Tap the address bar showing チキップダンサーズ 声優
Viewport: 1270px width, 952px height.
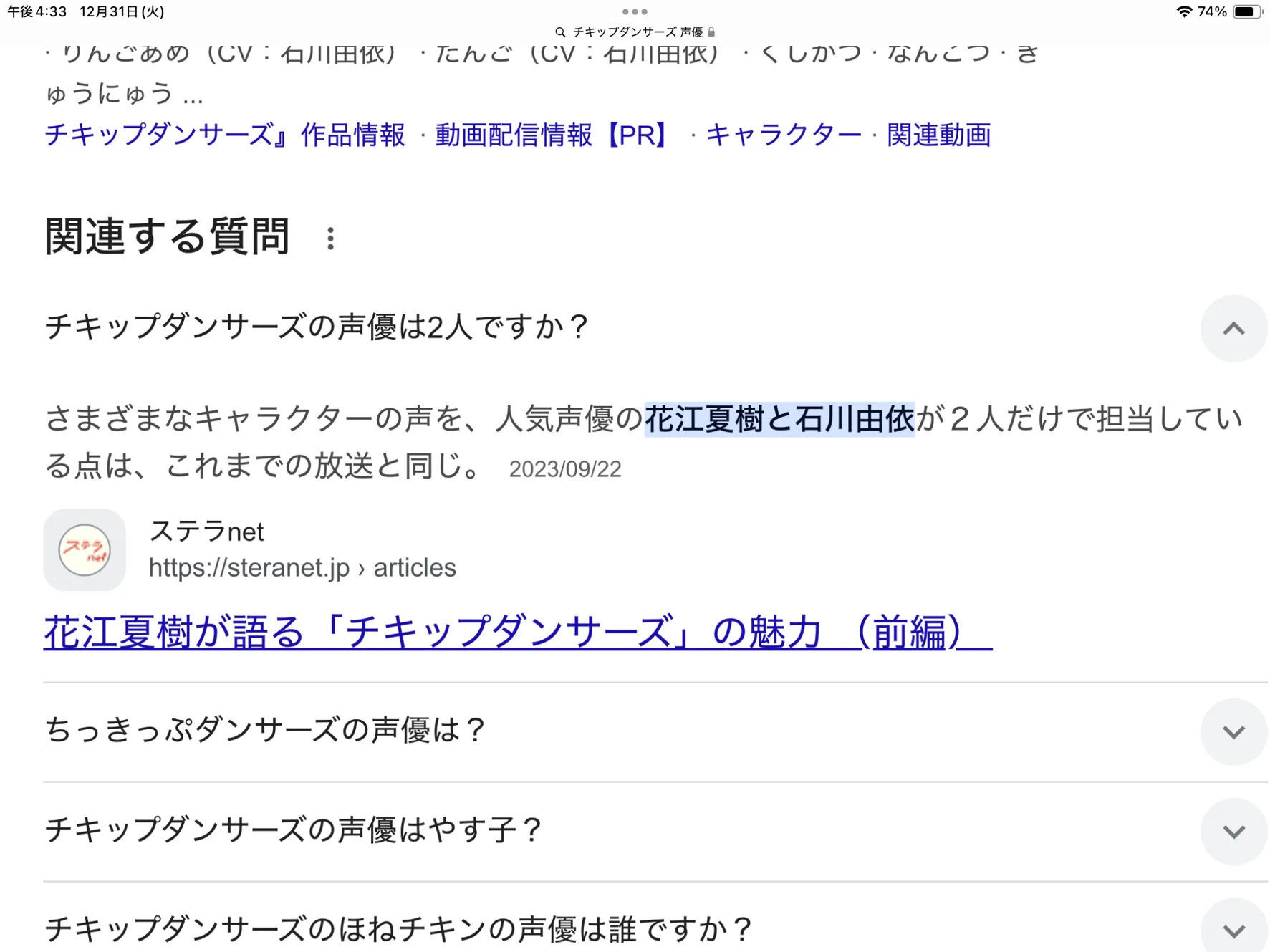tap(635, 32)
